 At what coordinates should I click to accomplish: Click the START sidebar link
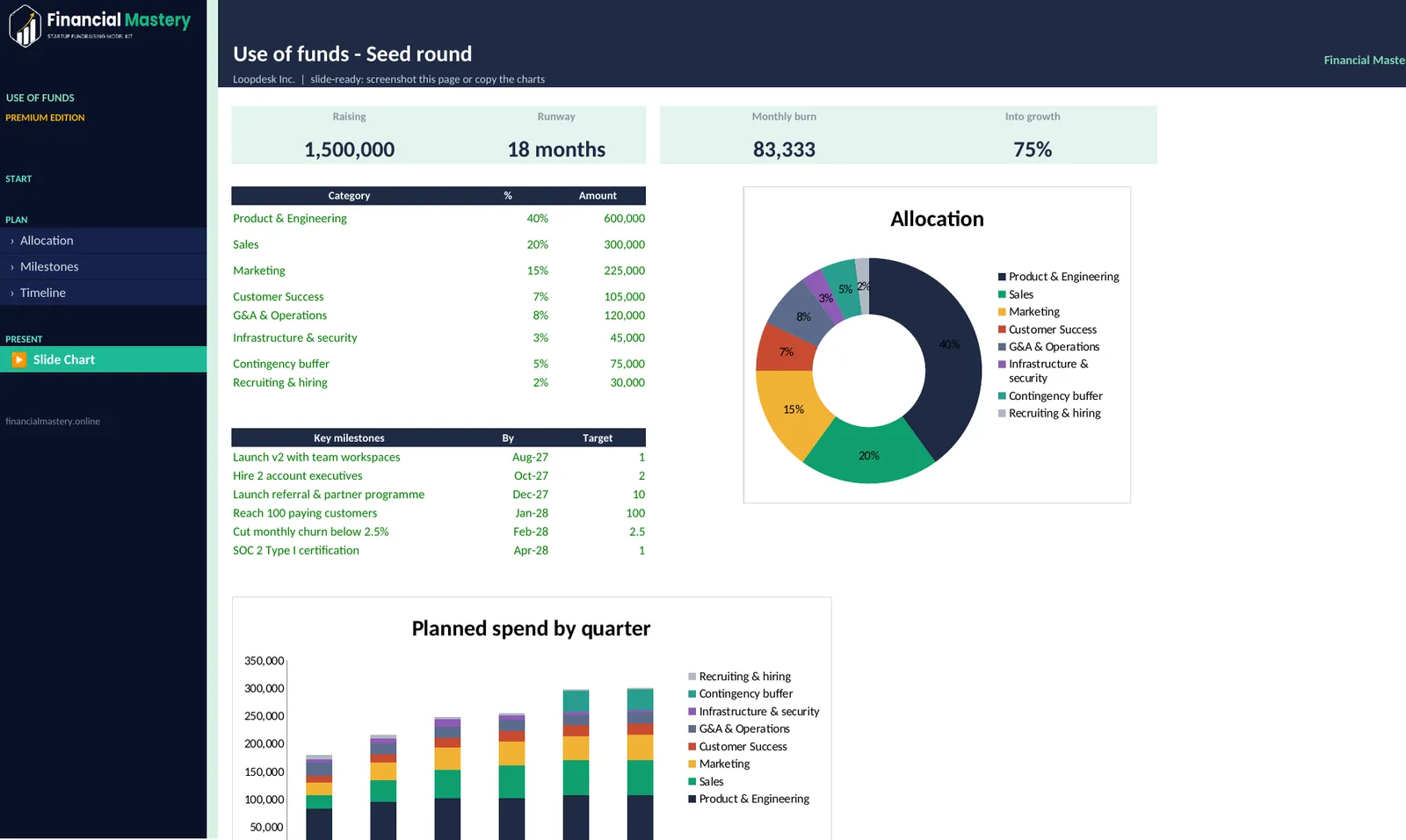click(x=18, y=179)
